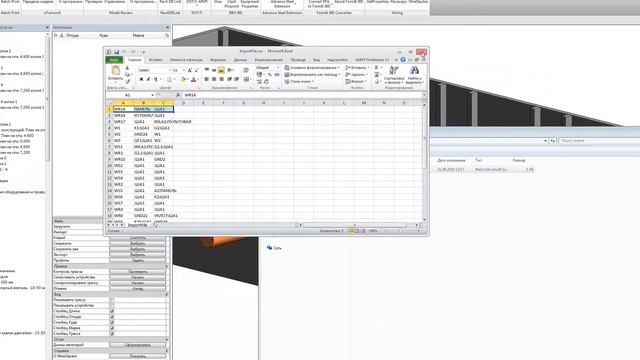This screenshot has height=360, width=640.
Task: Click the 'Проверить' button for route control
Action: pos(138,272)
